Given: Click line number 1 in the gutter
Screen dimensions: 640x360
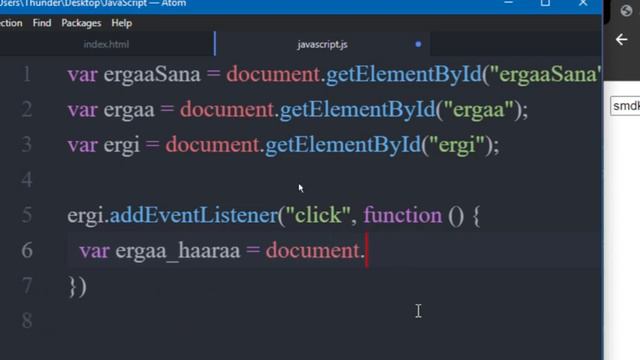Looking at the screenshot, I should [27, 74].
